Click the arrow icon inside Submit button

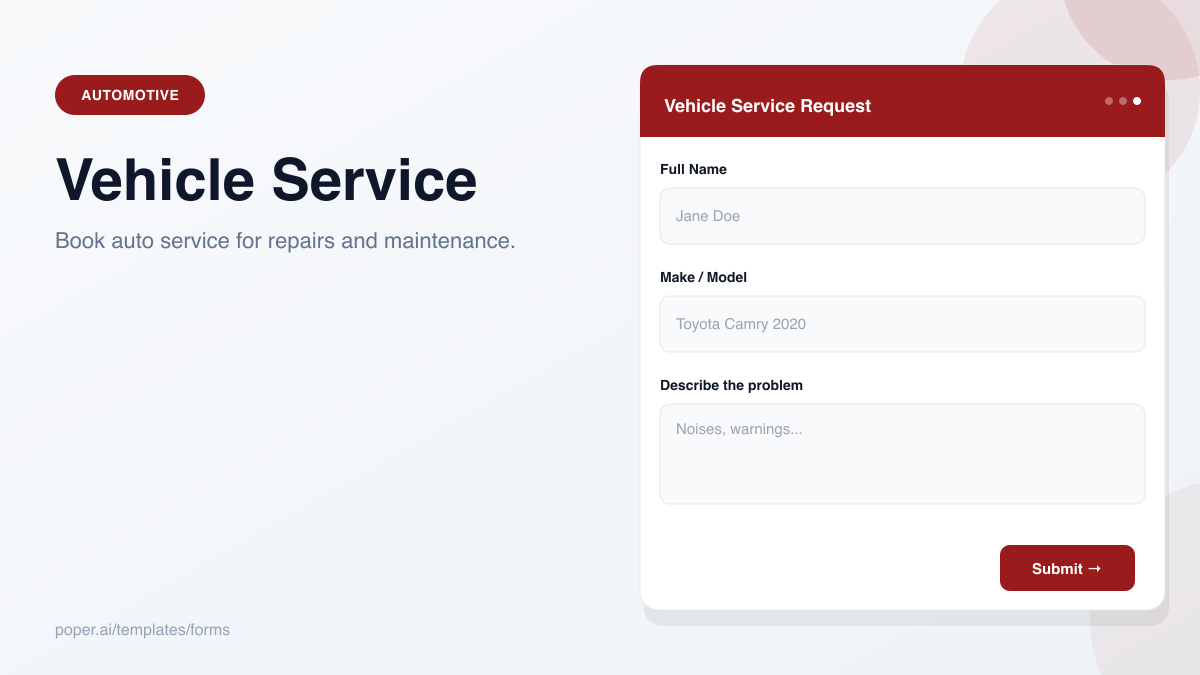(x=1095, y=568)
